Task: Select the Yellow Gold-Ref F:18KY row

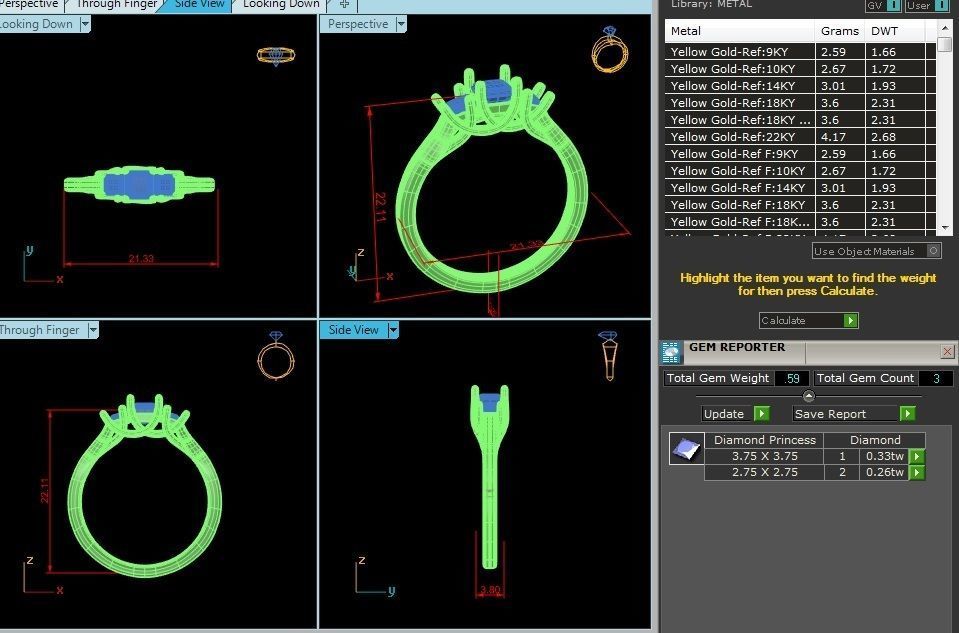Action: coord(800,205)
